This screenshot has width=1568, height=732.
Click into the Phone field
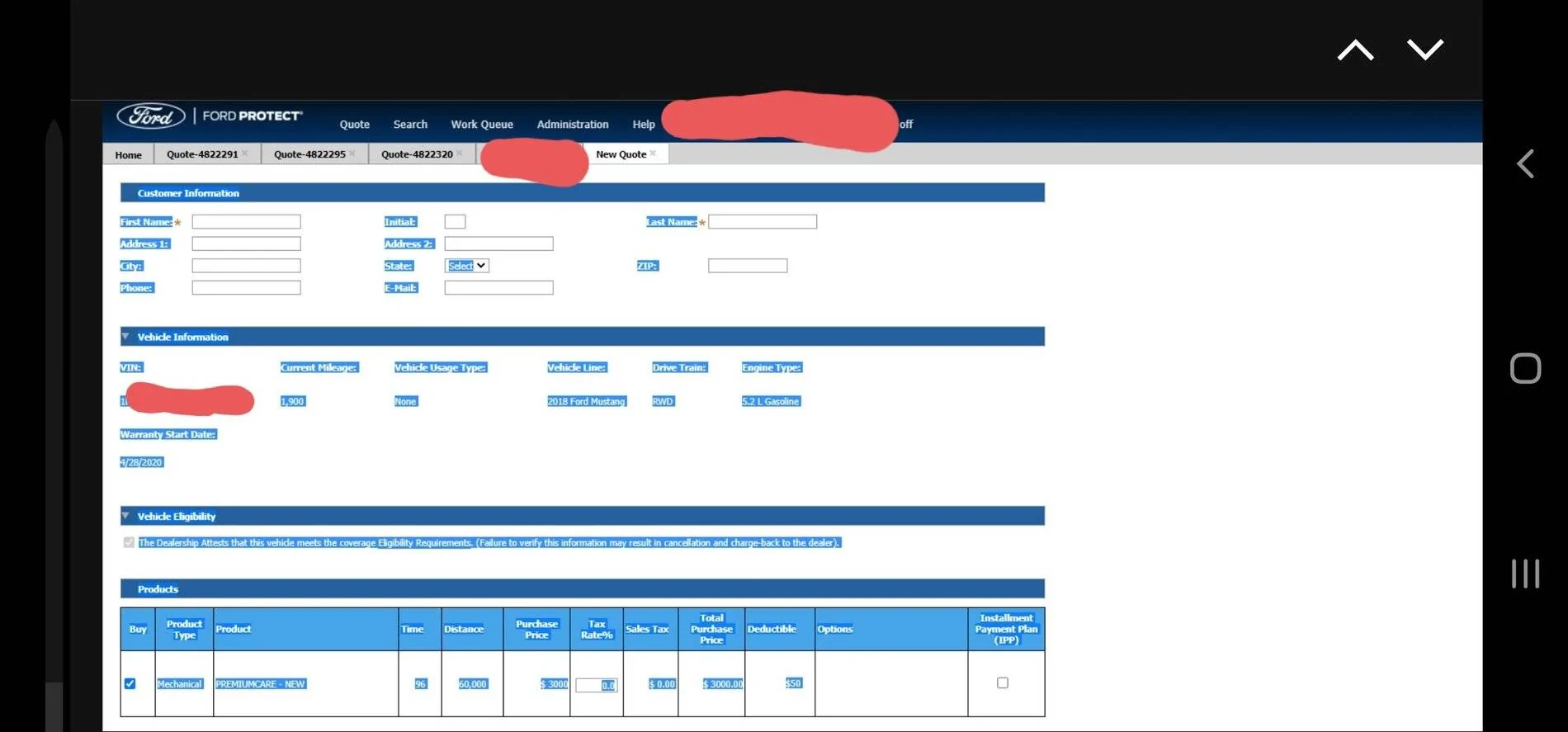[247, 288]
